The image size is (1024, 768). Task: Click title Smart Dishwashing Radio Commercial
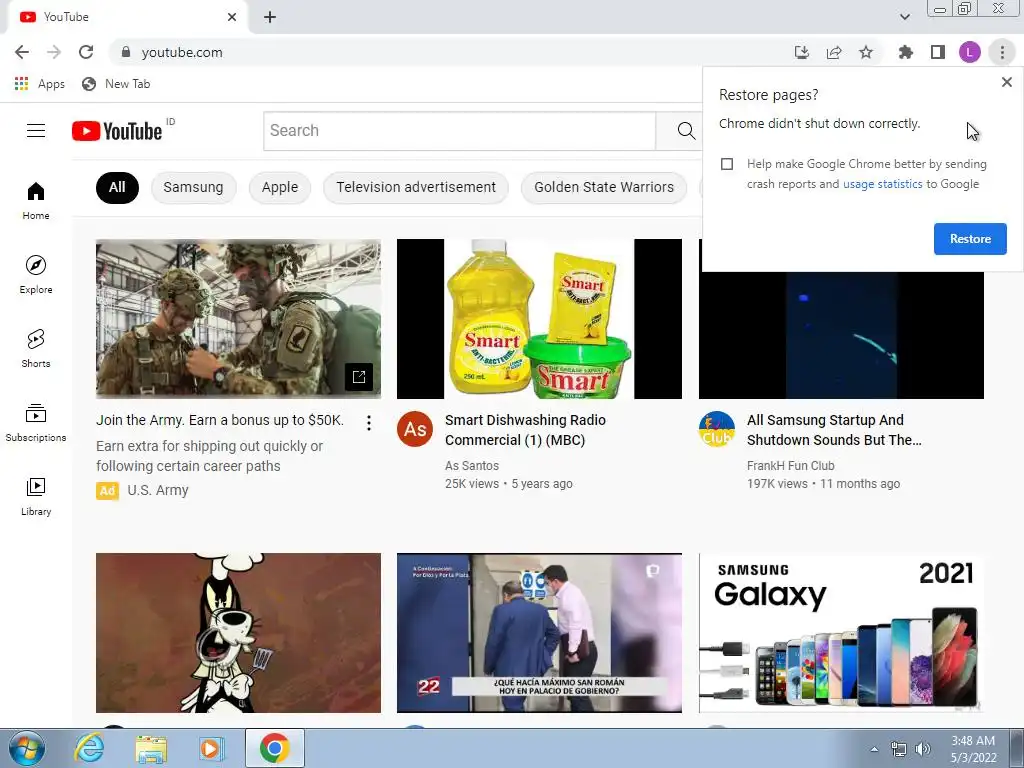pos(525,430)
